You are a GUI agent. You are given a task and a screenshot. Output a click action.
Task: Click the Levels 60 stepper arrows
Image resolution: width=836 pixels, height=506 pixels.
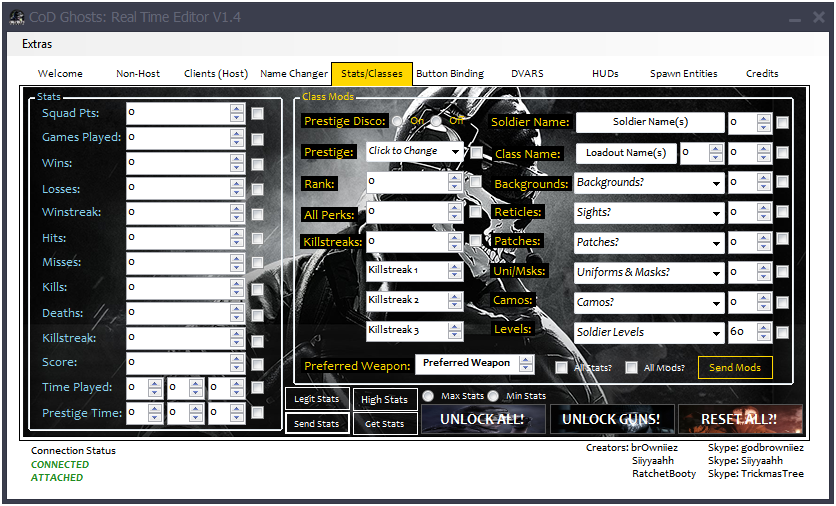(x=763, y=332)
